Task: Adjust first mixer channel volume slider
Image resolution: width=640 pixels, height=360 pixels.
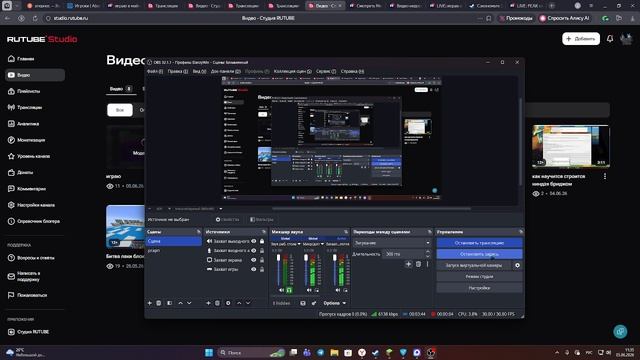Action: 279,270
